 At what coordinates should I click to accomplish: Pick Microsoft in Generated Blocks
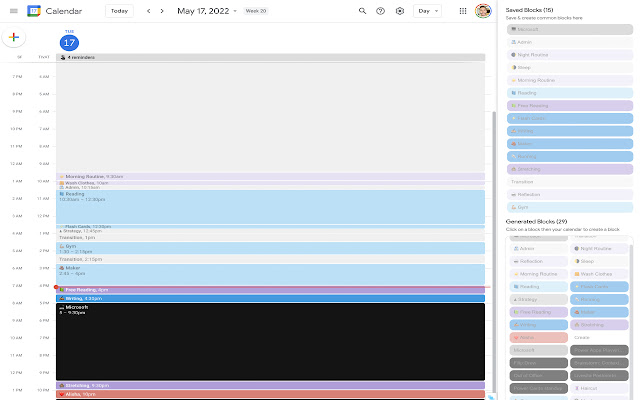(538, 350)
